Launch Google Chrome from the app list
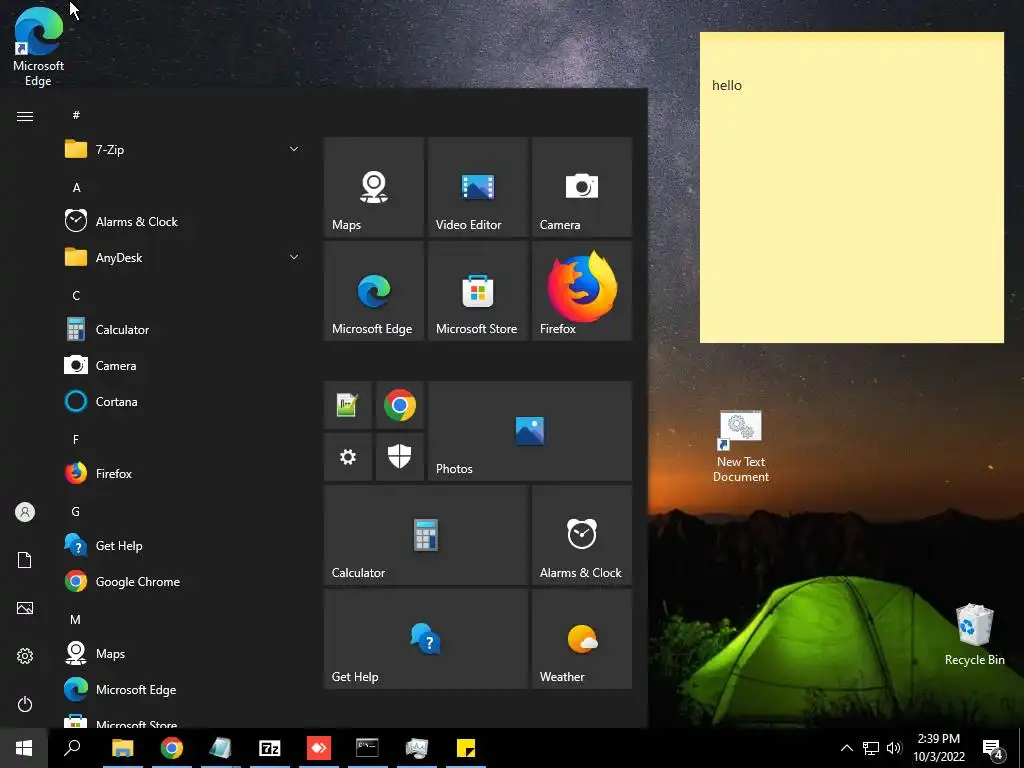This screenshot has height=768, width=1024. [x=183, y=582]
